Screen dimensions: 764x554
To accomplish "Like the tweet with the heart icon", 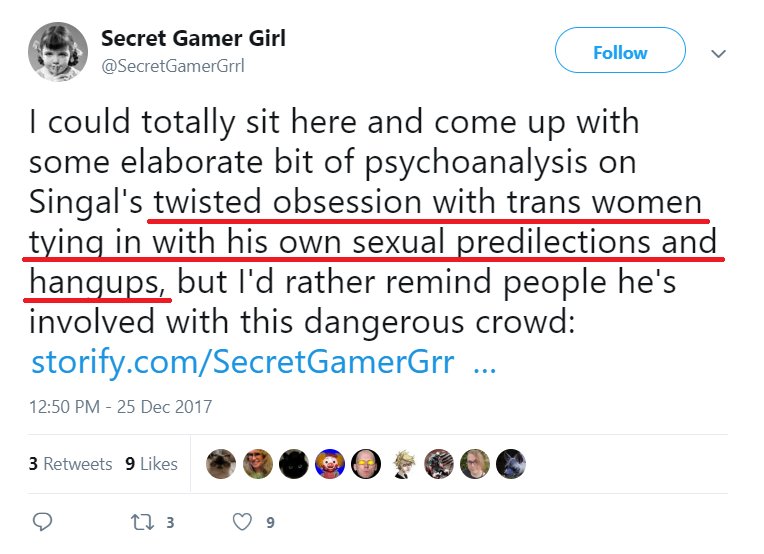I will tap(242, 521).
